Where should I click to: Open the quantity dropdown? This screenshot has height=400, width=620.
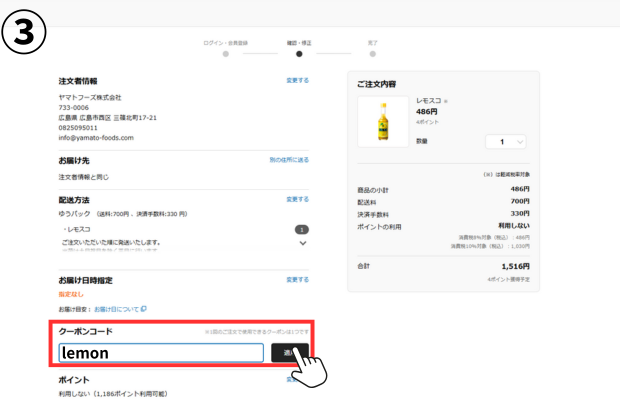pyautogui.click(x=505, y=142)
